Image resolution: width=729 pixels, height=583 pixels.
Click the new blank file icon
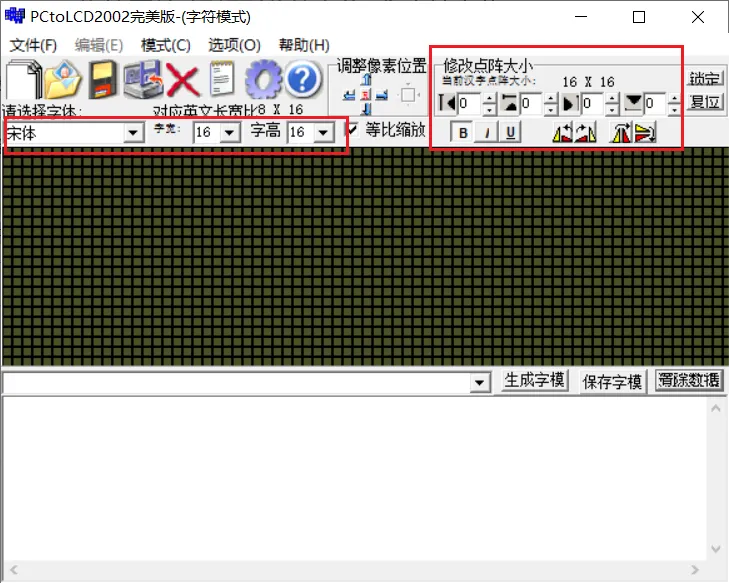pos(23,79)
